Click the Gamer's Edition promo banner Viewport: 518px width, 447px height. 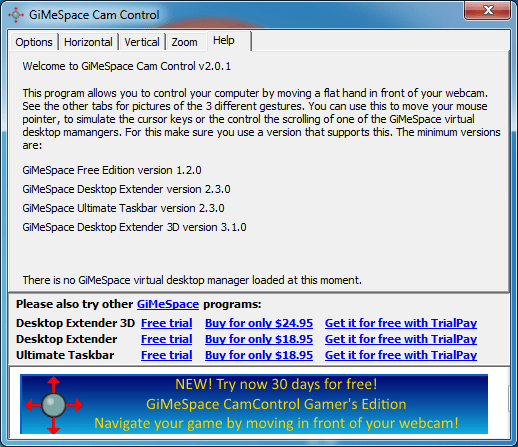[254, 404]
